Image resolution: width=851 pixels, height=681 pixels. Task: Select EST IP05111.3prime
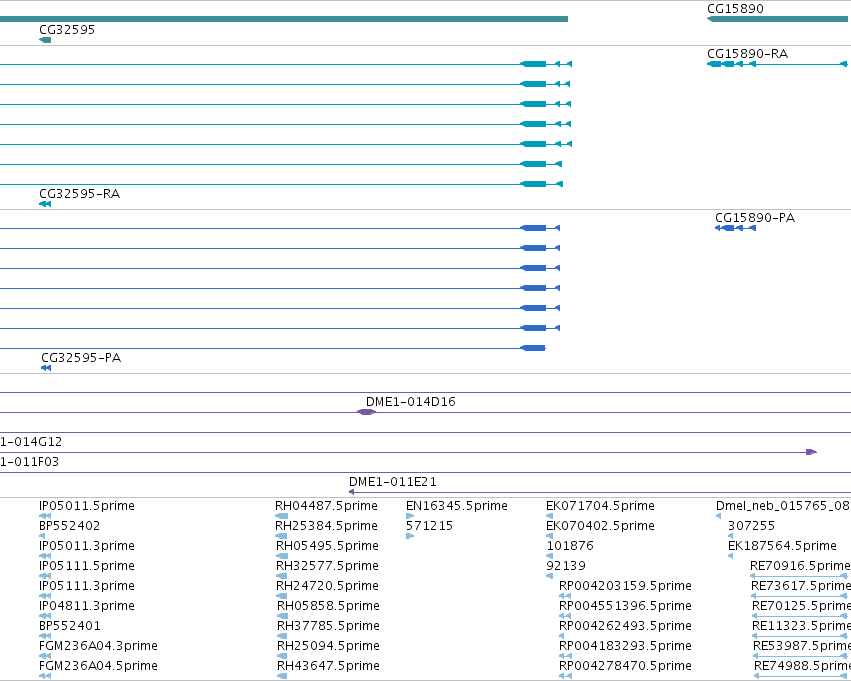click(x=87, y=586)
